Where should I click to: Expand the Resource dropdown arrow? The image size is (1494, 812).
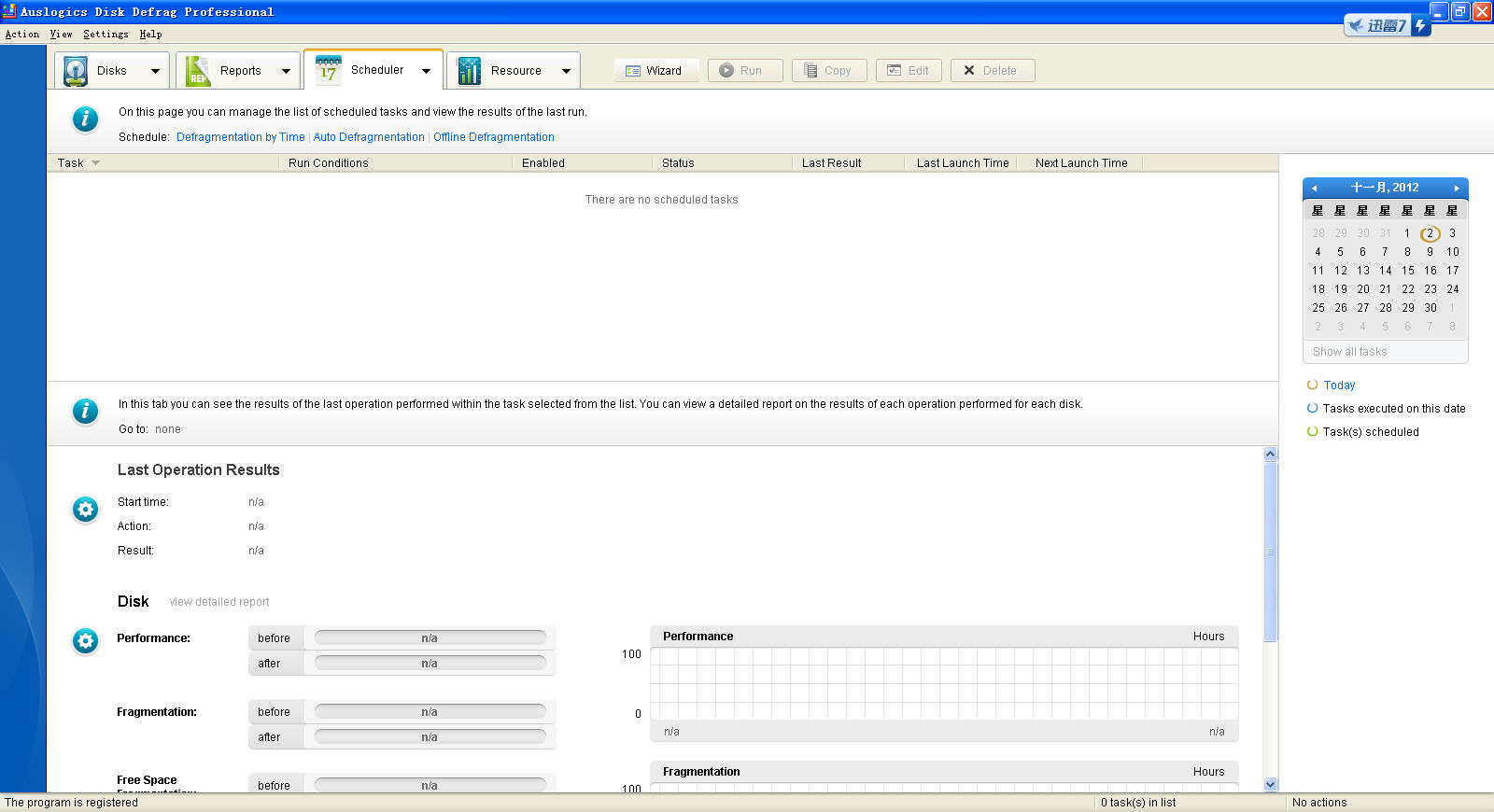566,71
